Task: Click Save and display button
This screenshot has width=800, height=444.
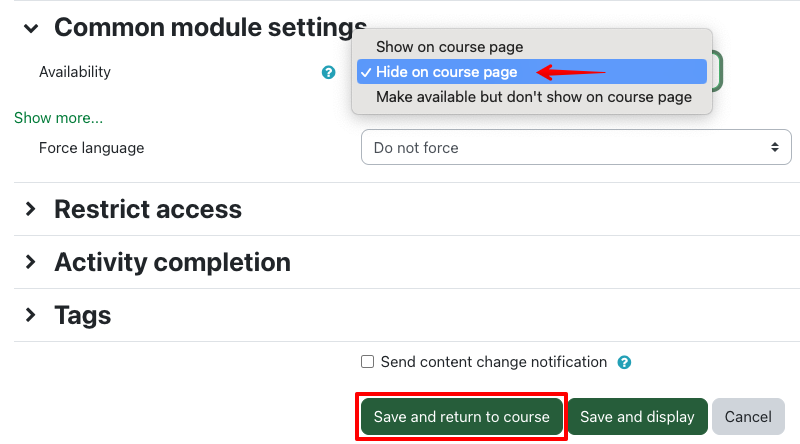Action: point(637,417)
